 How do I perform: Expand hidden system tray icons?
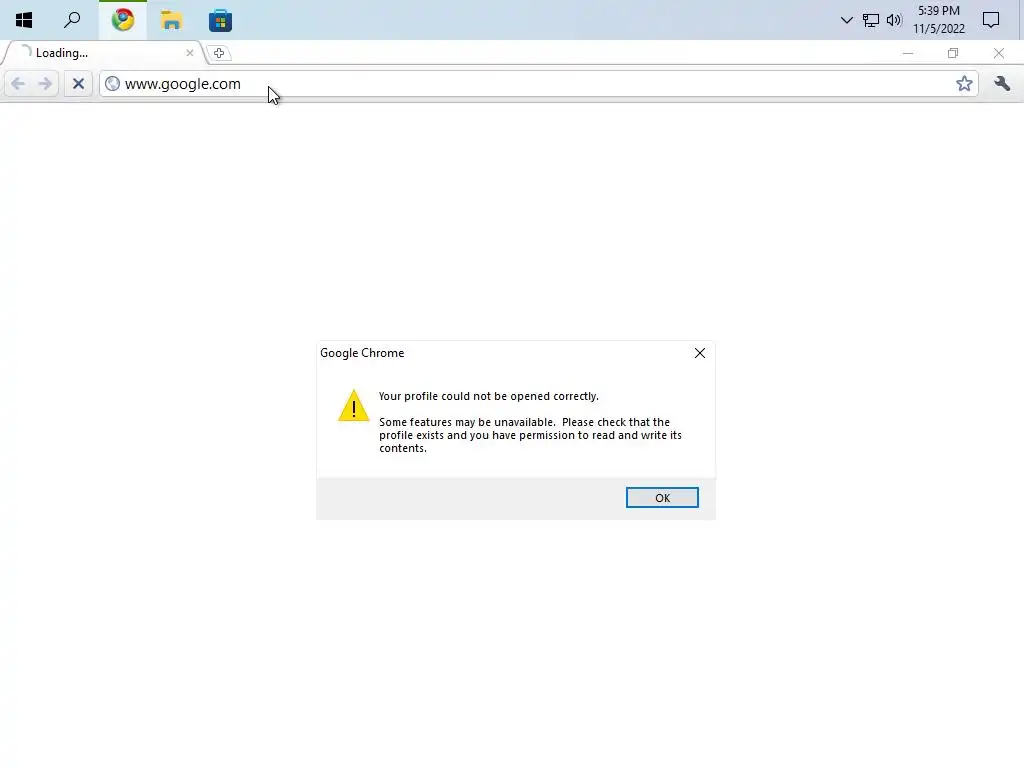[x=846, y=20]
